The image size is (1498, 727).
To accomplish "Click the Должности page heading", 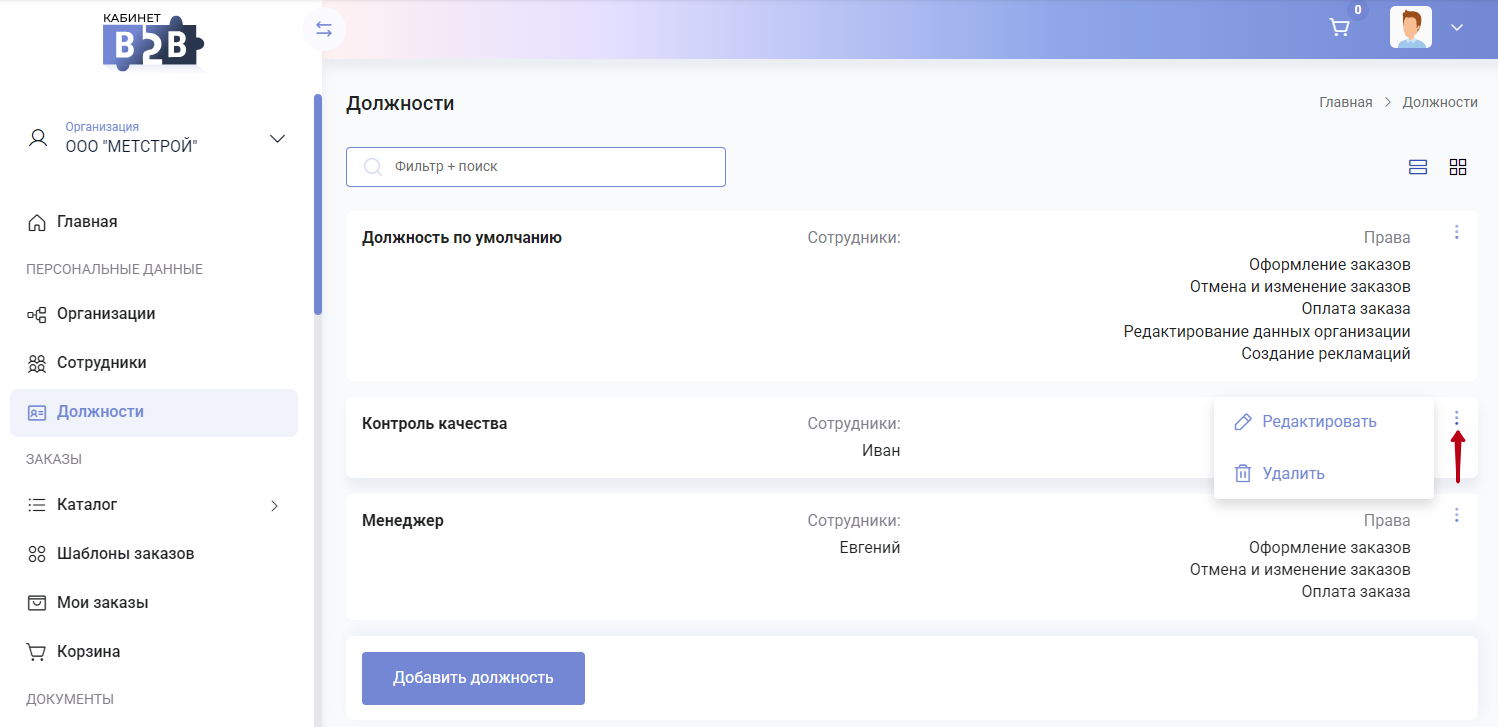I will tap(400, 103).
